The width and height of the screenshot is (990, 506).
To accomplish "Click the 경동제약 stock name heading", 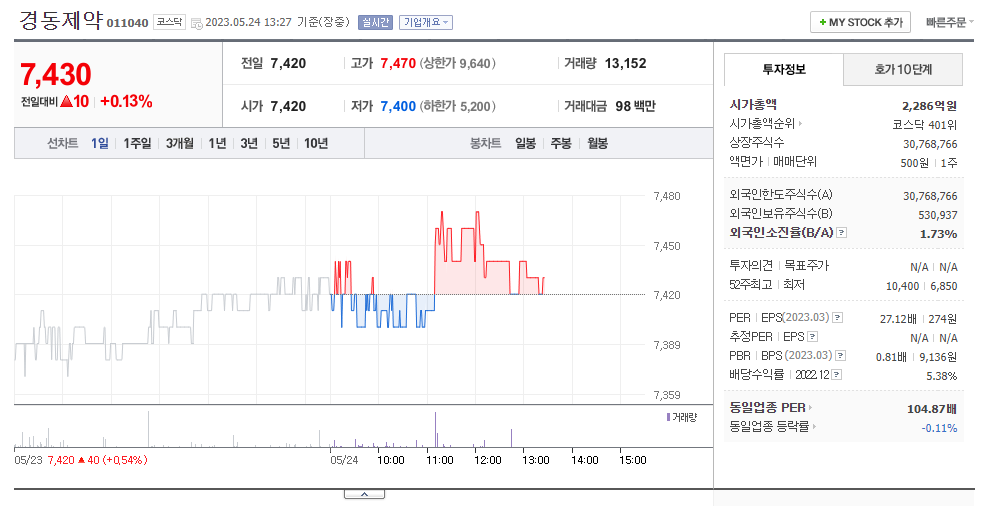I will pyautogui.click(x=61, y=20).
